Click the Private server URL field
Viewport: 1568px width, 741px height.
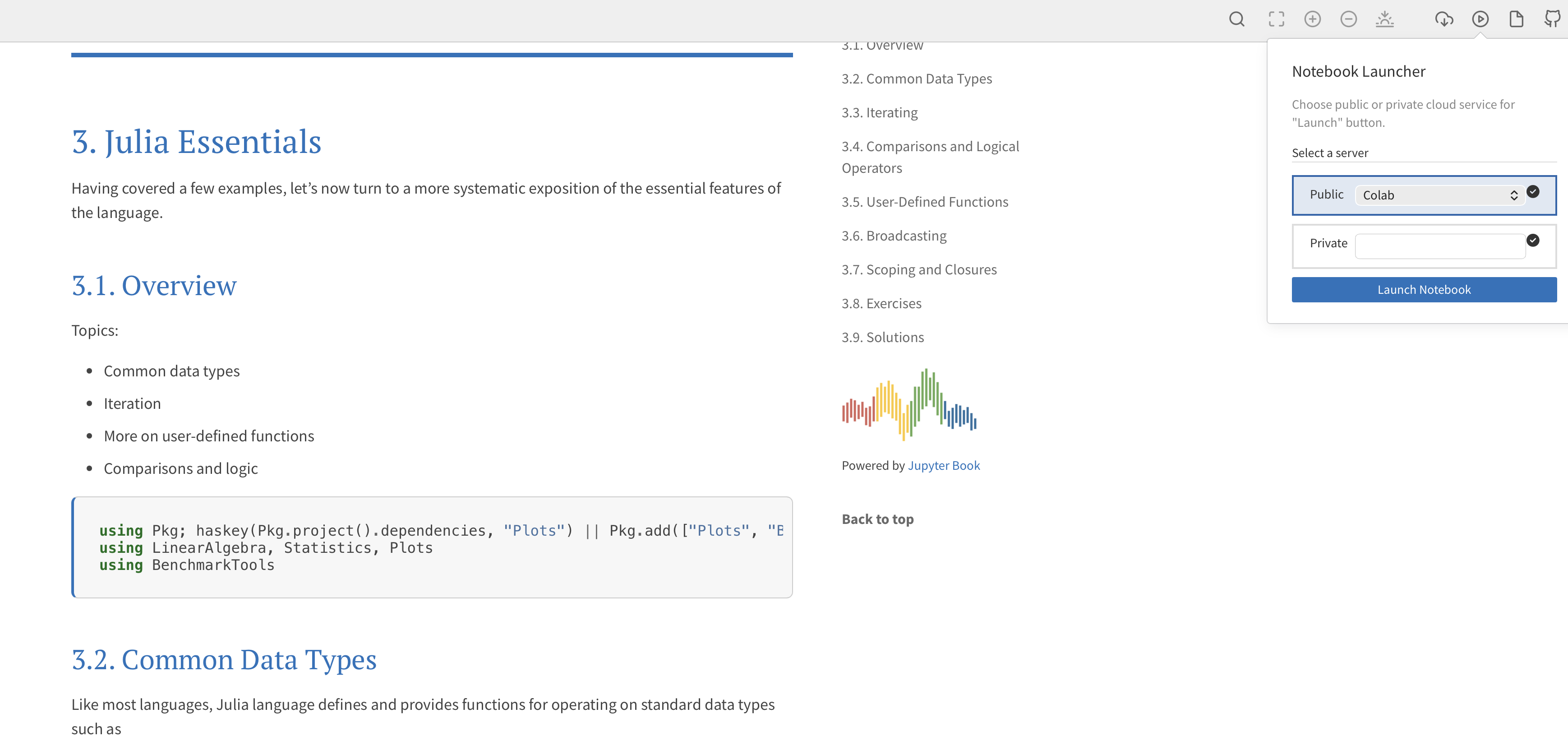pyautogui.click(x=1439, y=246)
